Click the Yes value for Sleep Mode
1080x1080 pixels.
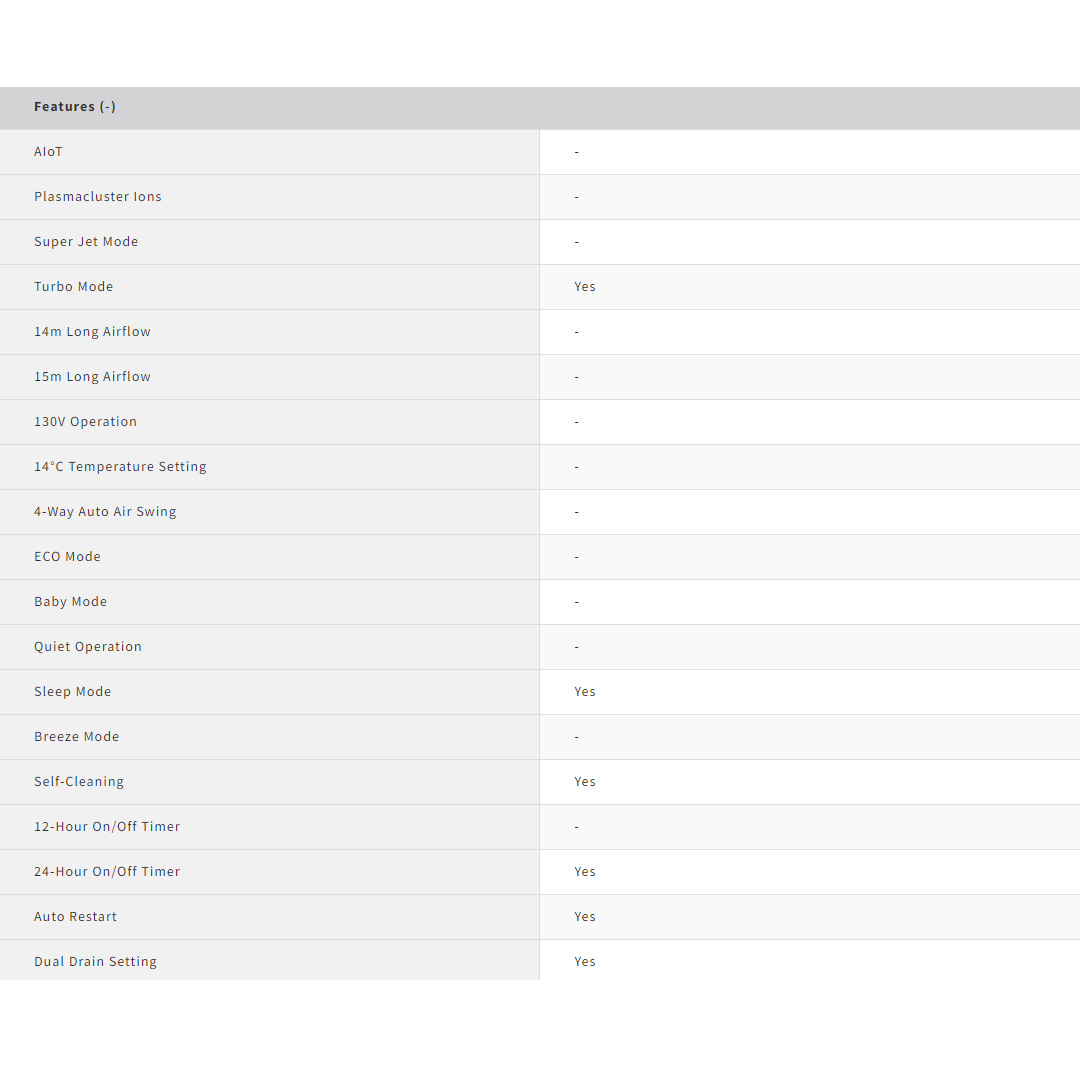point(585,692)
